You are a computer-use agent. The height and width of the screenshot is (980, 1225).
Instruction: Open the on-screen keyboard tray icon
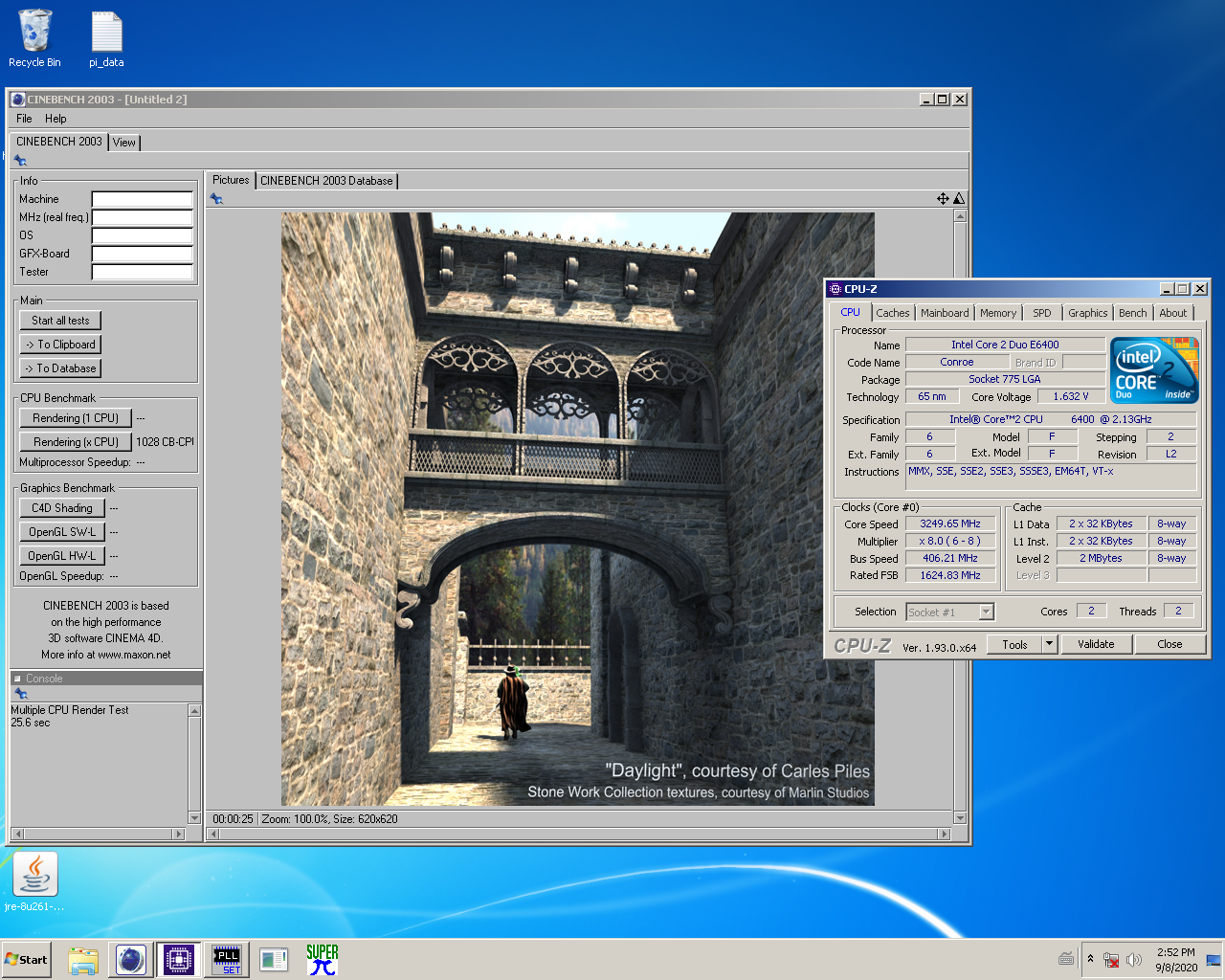pyautogui.click(x=1066, y=959)
